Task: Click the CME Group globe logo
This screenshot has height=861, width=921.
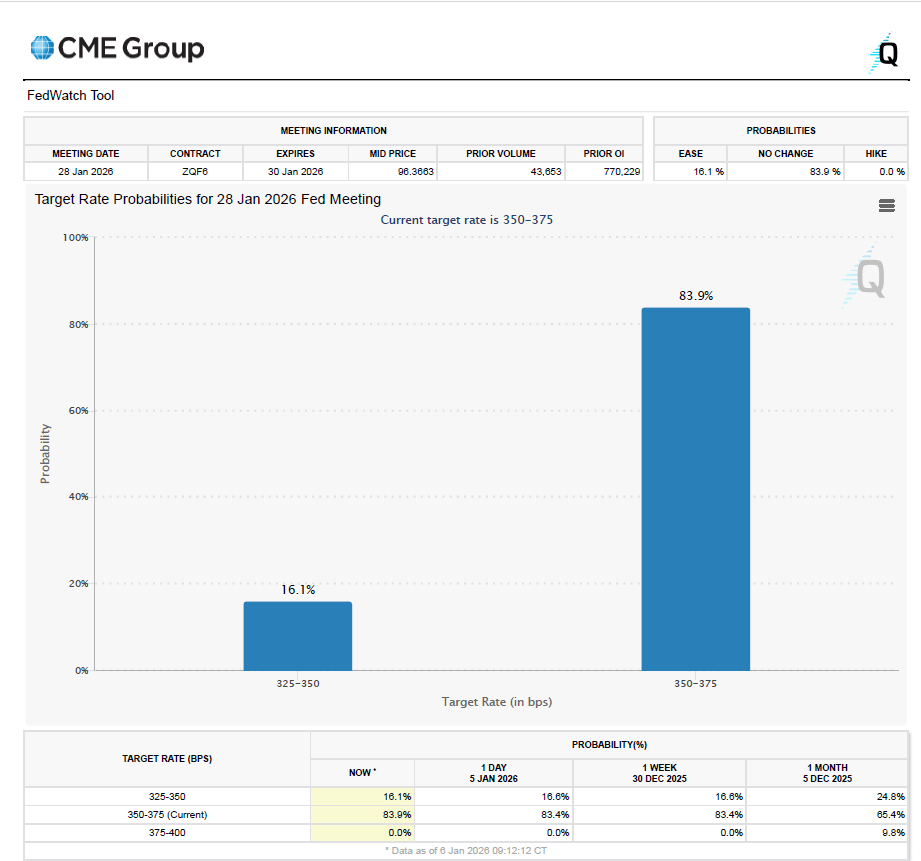Action: tap(42, 48)
